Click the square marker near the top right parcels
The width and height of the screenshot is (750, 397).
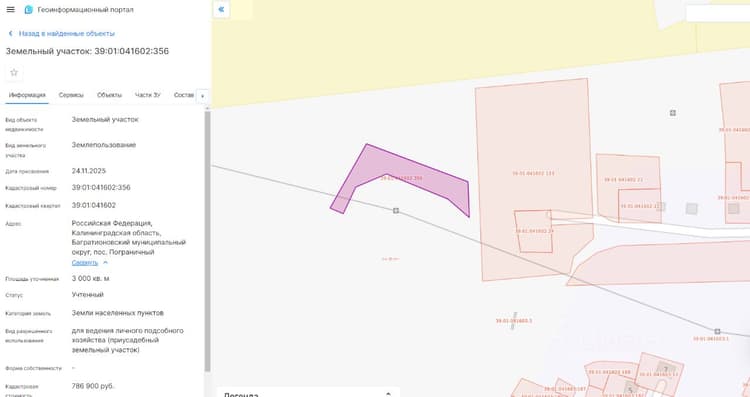(673, 113)
